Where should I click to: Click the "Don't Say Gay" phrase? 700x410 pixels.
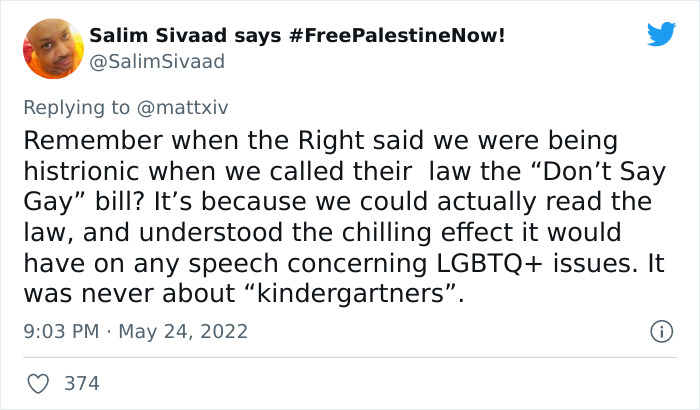pyautogui.click(x=572, y=170)
